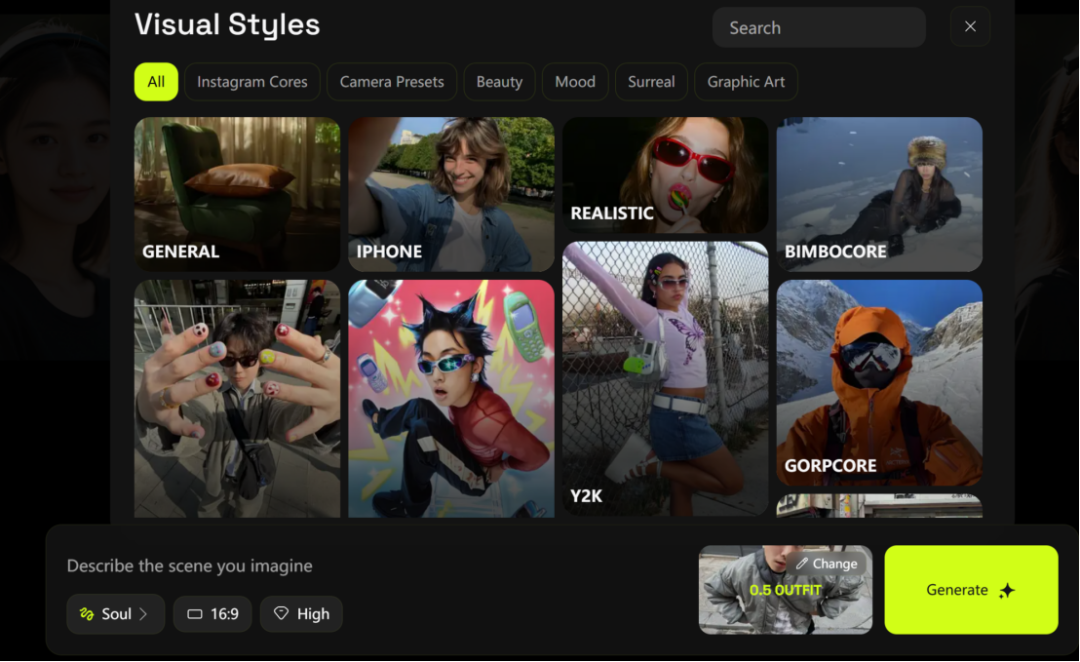This screenshot has width=1080, height=662.
Task: Close the Visual Styles dialog
Action: point(970,27)
